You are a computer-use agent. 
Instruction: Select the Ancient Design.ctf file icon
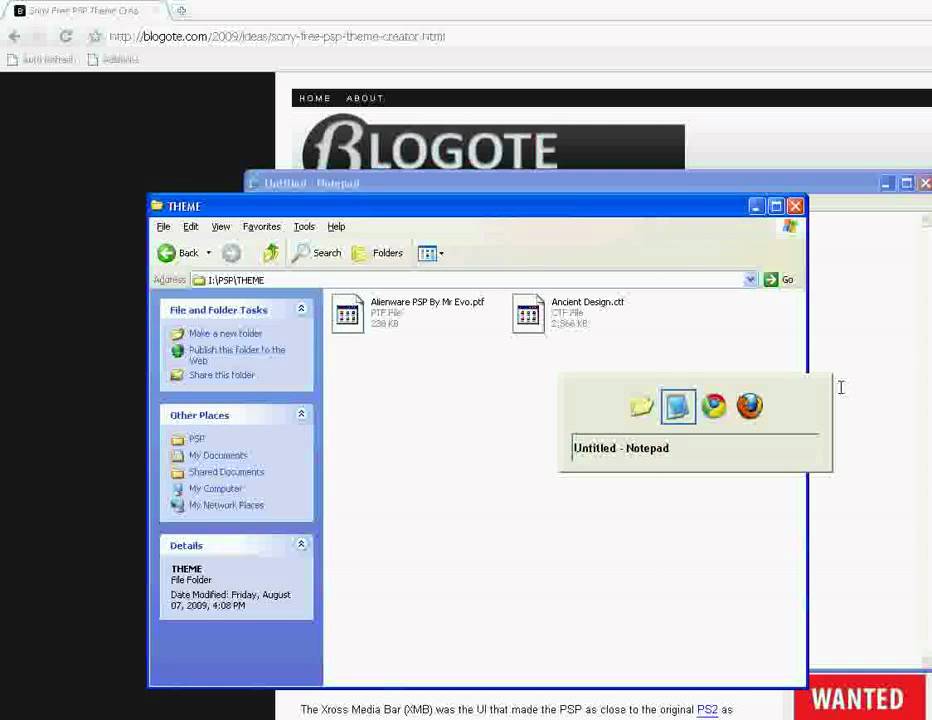[x=528, y=313]
